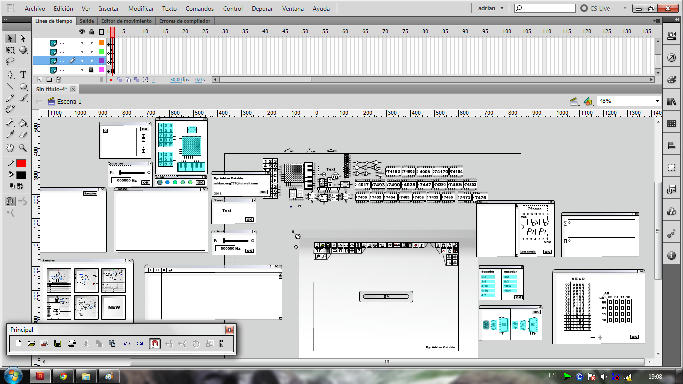The height and width of the screenshot is (384, 683).
Task: Switch to the Salida tab
Action: (x=87, y=21)
